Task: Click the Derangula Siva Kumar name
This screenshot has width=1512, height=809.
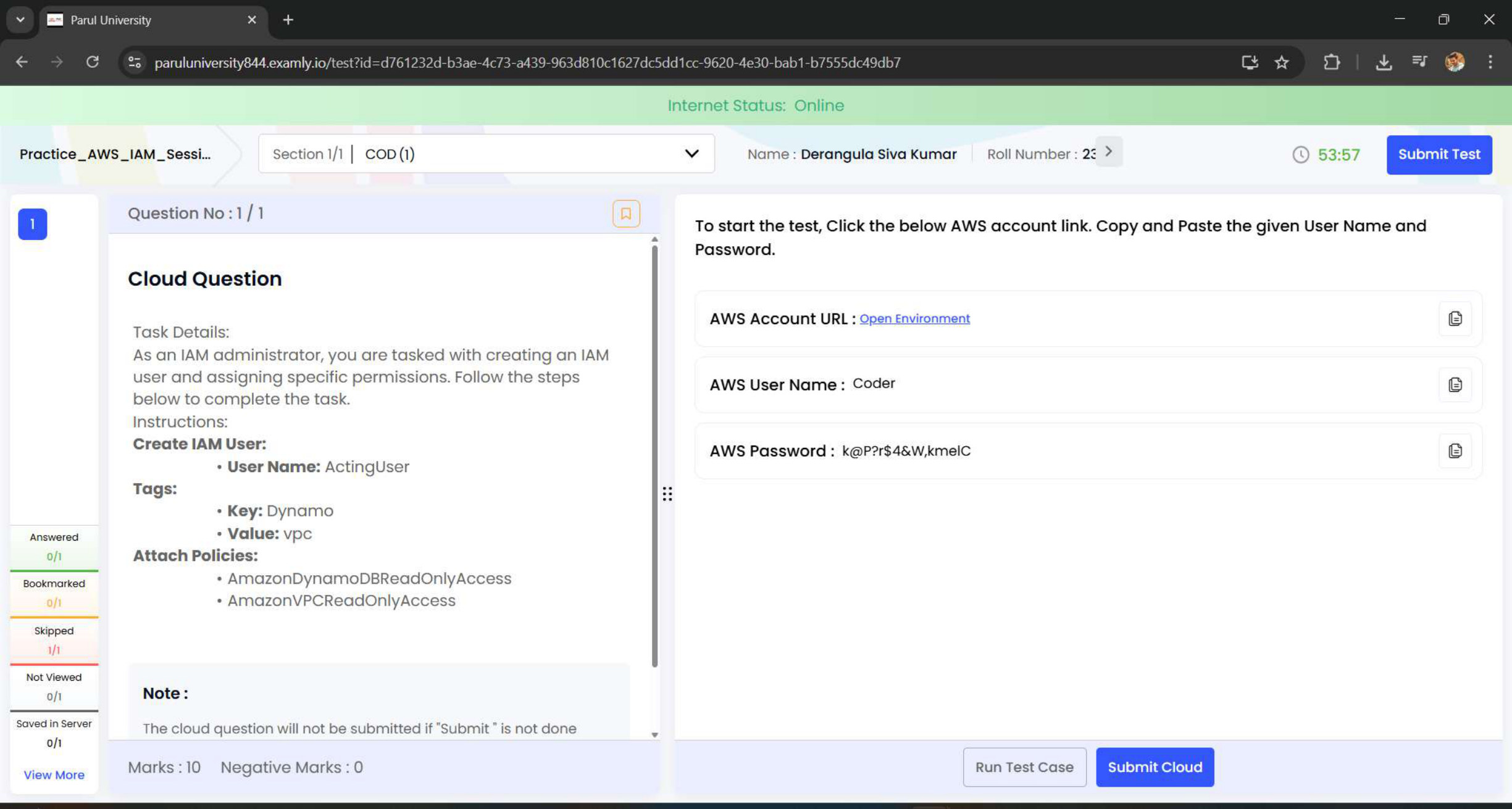Action: 879,154
